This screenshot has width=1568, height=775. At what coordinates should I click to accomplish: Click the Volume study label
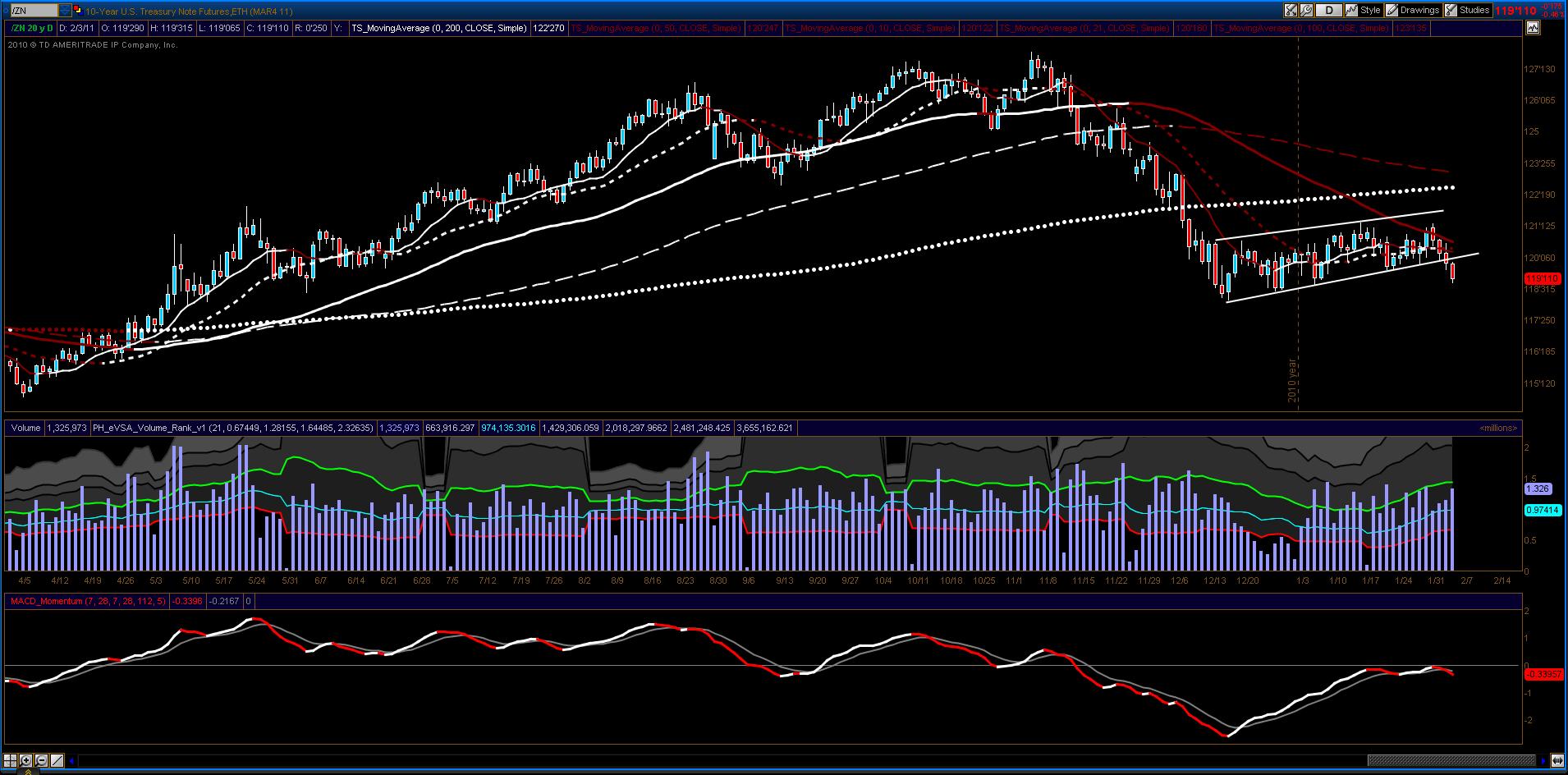pos(25,428)
